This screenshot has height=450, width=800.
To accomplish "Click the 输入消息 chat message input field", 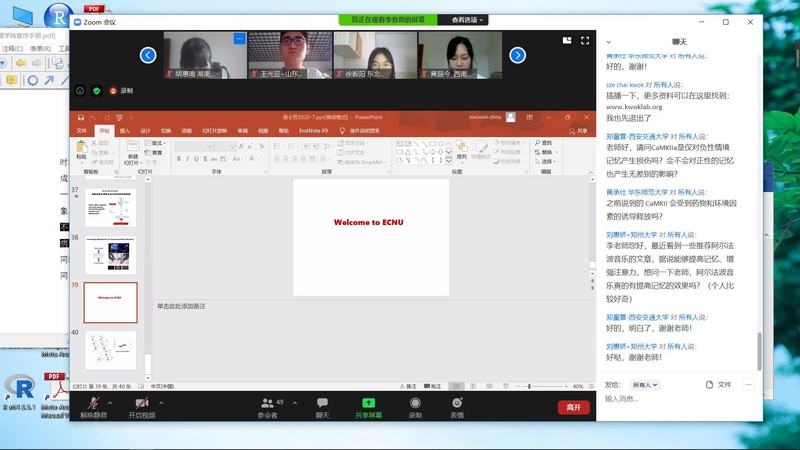I will pos(678,399).
